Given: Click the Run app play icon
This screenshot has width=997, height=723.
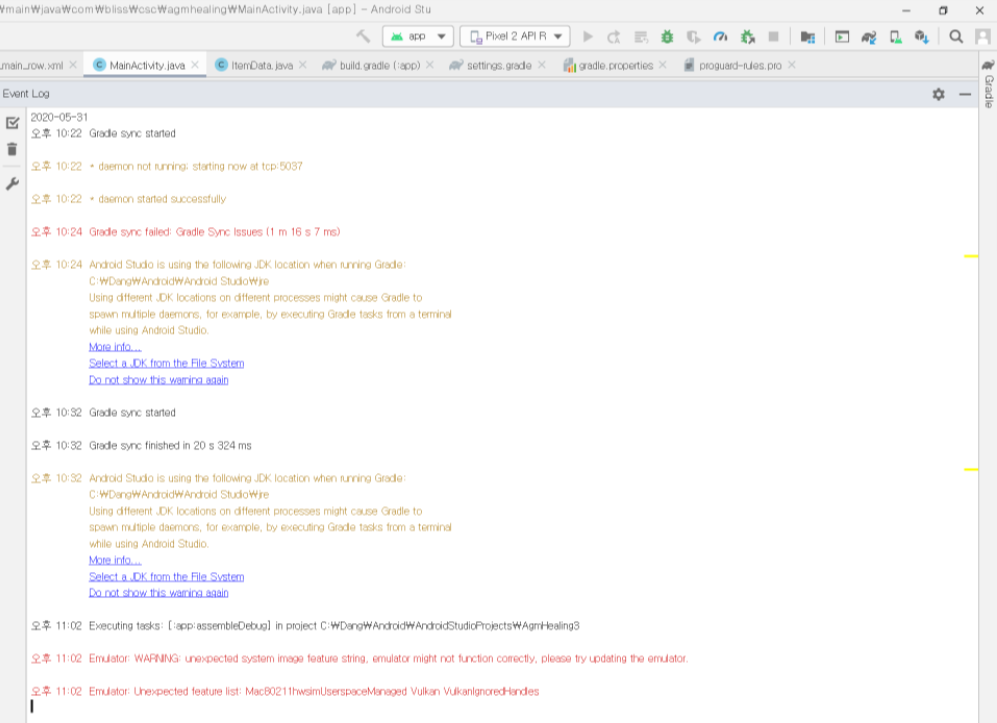Looking at the screenshot, I should click(588, 37).
